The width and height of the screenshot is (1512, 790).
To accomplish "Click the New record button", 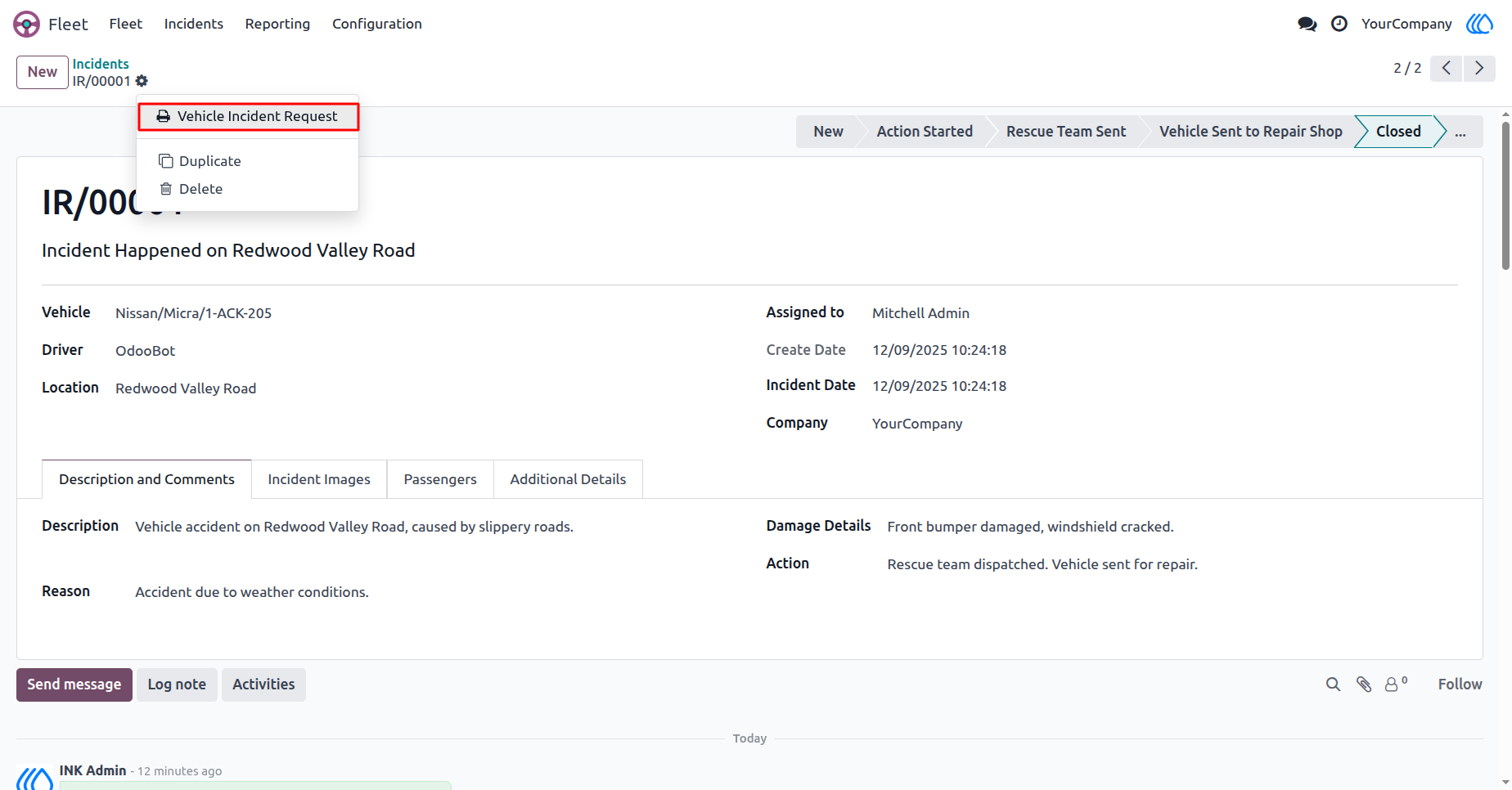I will (43, 72).
